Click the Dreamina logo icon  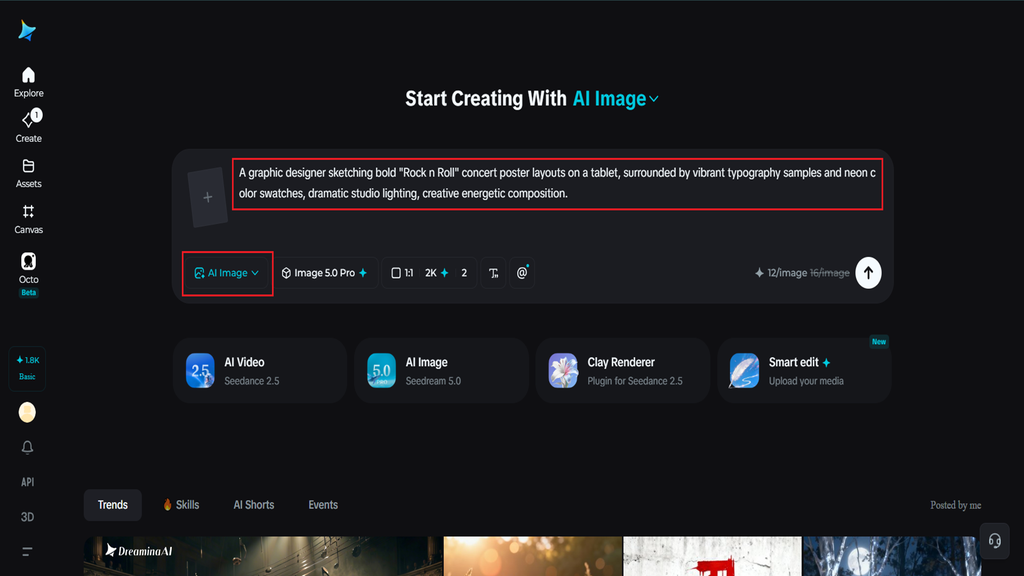point(27,30)
